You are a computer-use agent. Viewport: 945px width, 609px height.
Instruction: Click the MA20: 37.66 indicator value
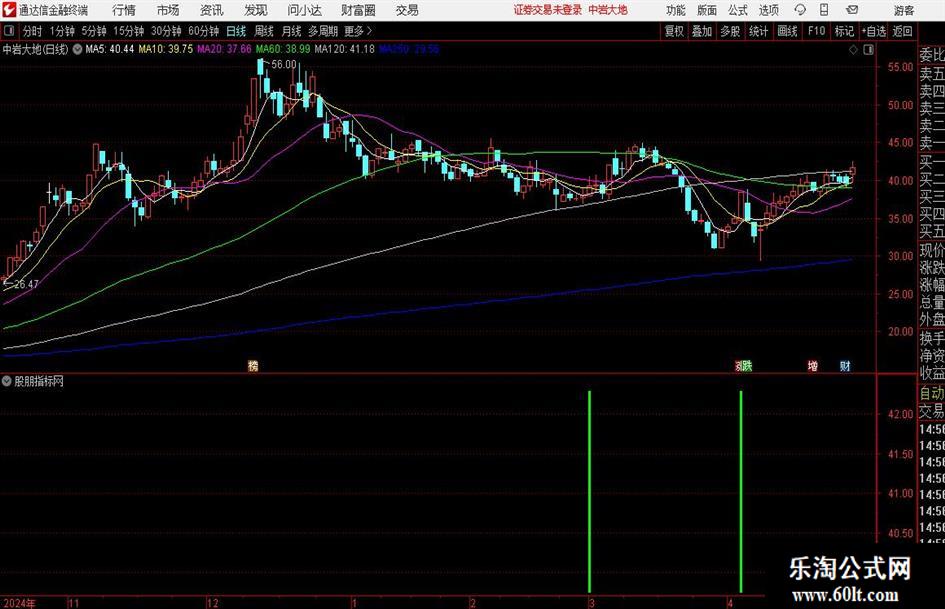click(x=224, y=49)
